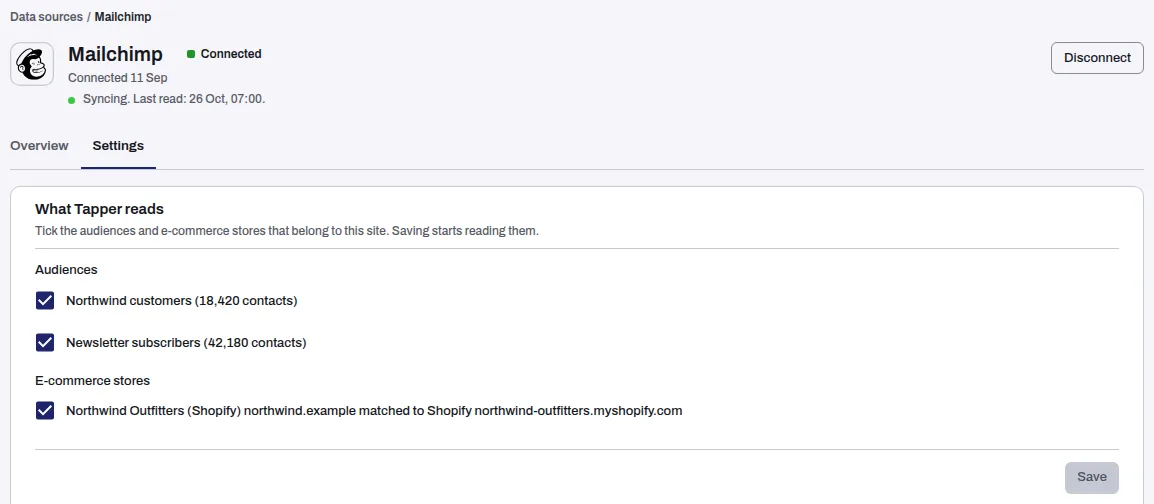Click the green Connected status badge
The width and height of the screenshot is (1154, 504).
224,54
